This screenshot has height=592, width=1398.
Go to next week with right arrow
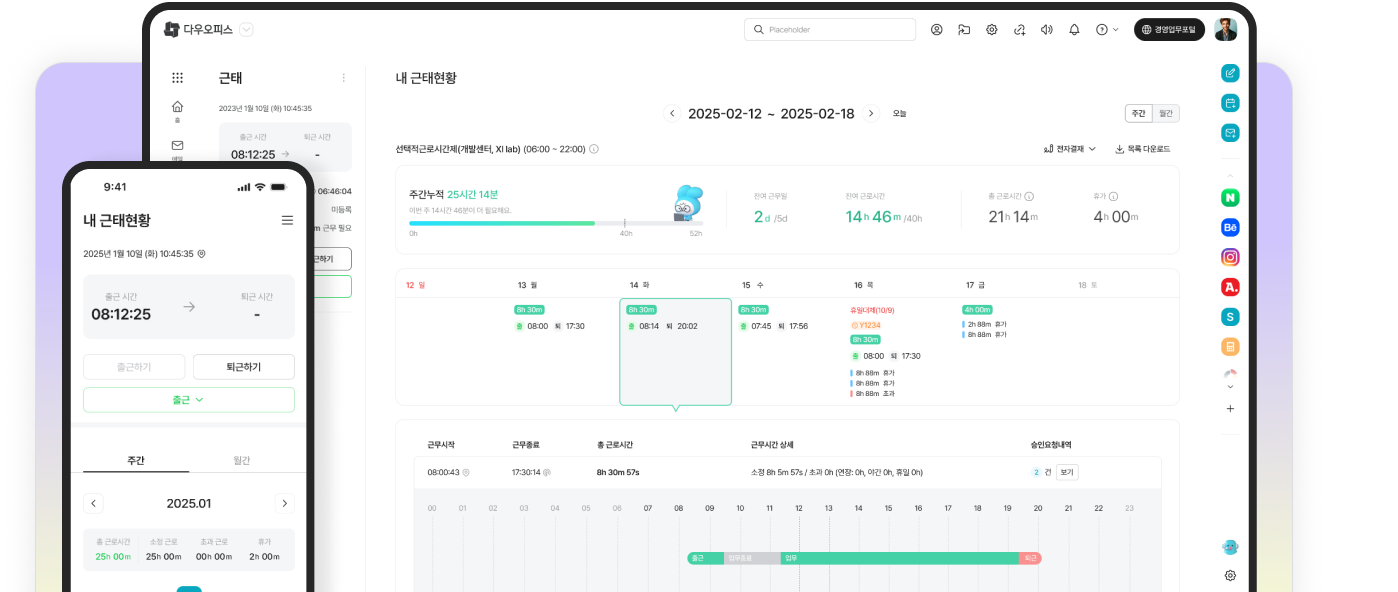coord(871,114)
